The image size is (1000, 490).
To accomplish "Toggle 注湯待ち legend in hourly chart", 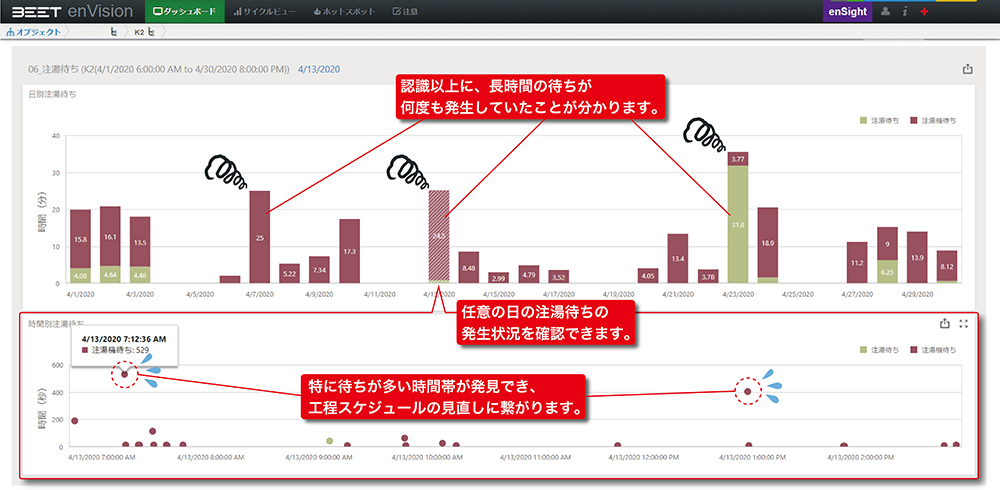I will point(880,350).
